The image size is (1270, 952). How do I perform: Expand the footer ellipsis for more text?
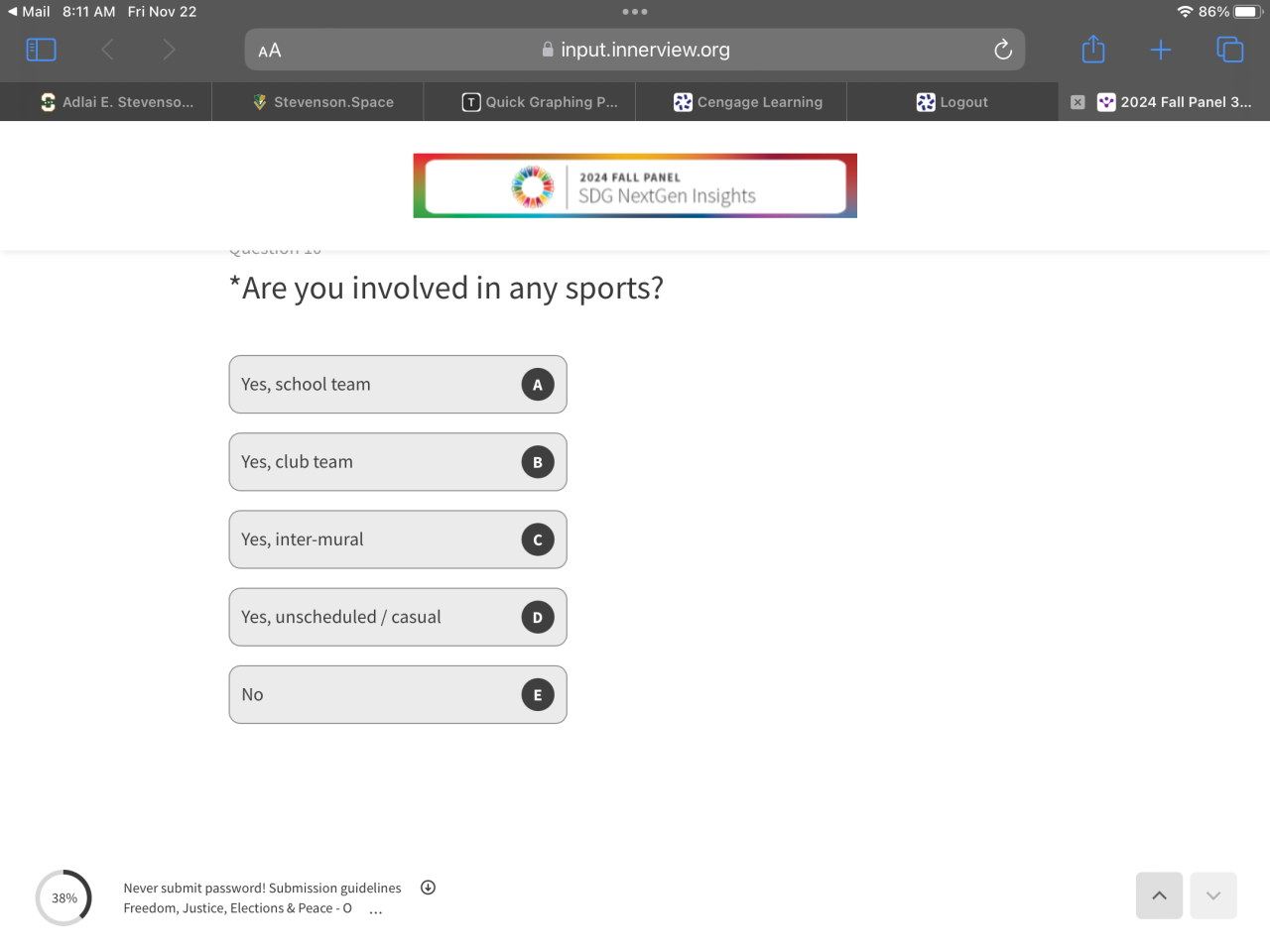(x=375, y=911)
